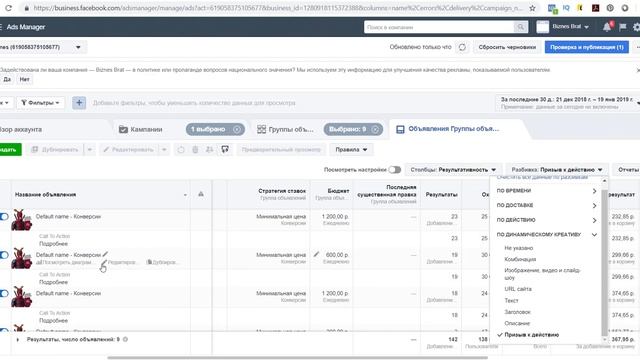
Task: Reload the page with the browser refresh icon
Action: tap(8, 8)
